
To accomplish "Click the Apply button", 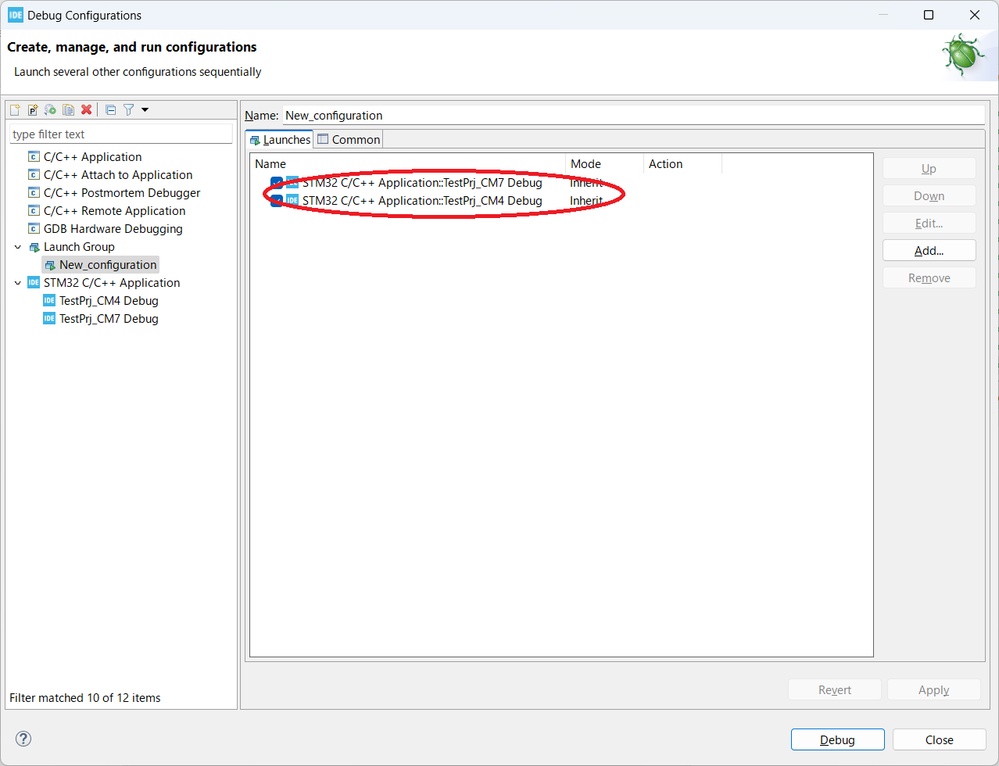I will click(x=933, y=690).
